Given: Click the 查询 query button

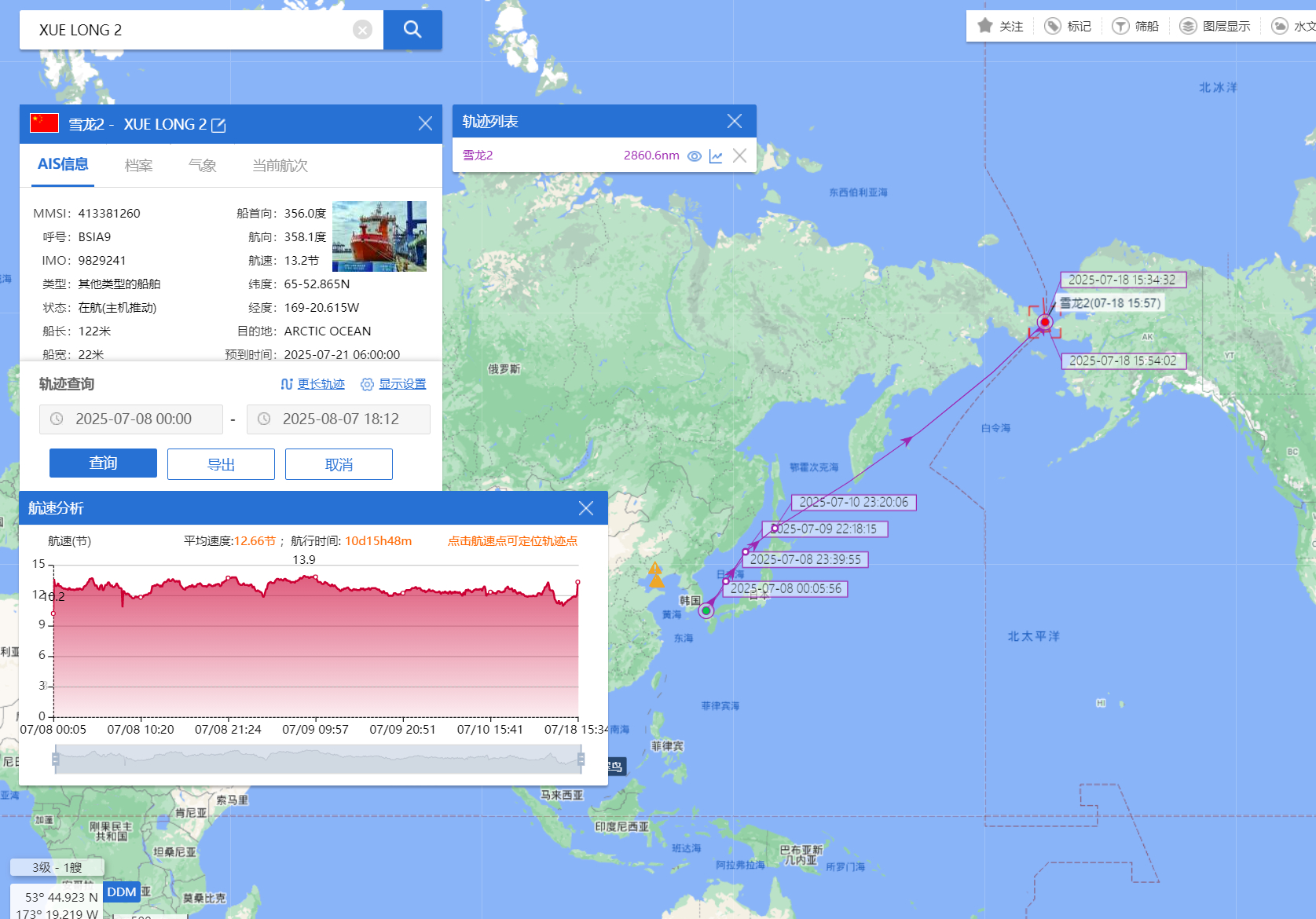Looking at the screenshot, I should coord(103,463).
